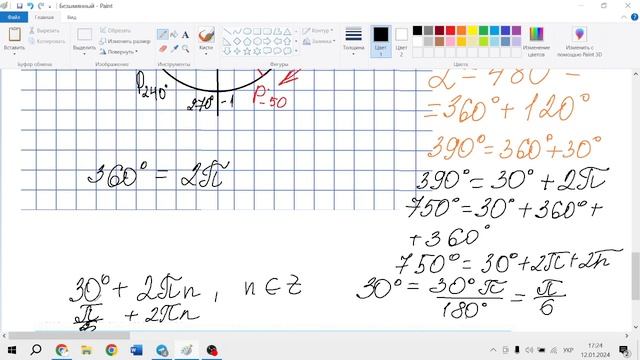The image size is (640, 360).
Task: Click the Paste (Вставить) clipboard icon
Action: point(15,34)
